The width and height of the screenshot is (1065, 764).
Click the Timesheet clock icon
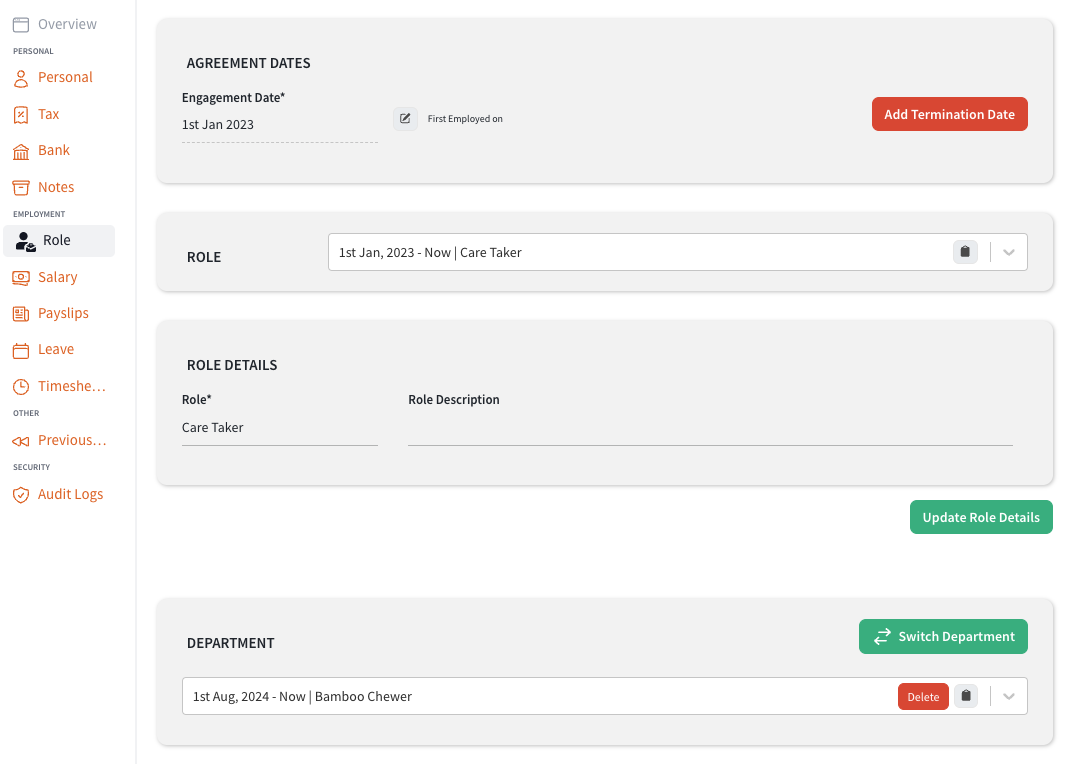coord(21,386)
